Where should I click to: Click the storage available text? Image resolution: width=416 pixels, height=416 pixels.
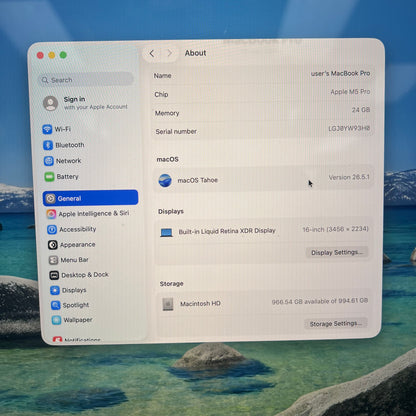click(320, 301)
